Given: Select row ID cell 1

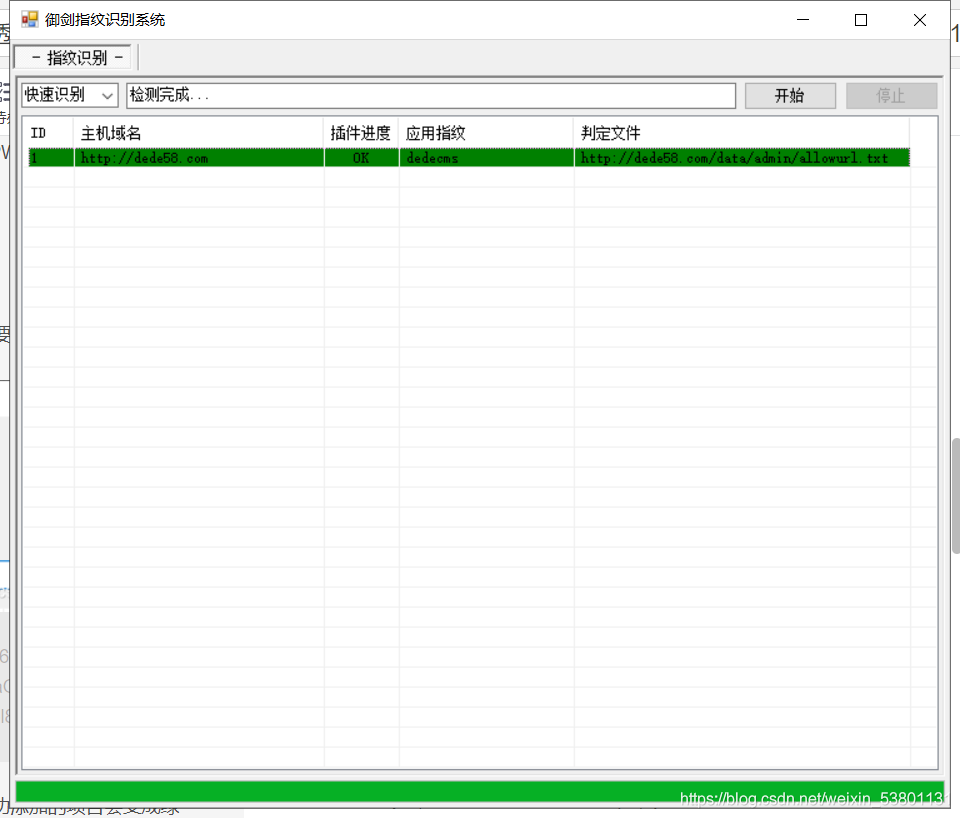Looking at the screenshot, I should pos(51,158).
